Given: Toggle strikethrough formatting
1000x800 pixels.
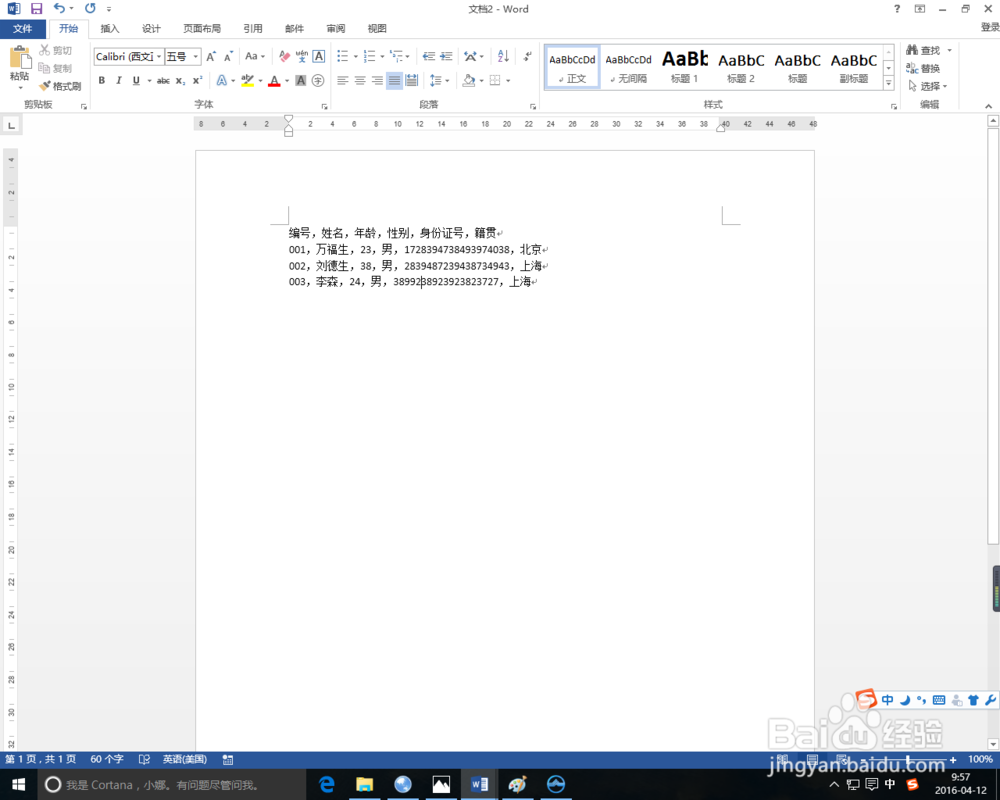Looking at the screenshot, I should point(163,80).
